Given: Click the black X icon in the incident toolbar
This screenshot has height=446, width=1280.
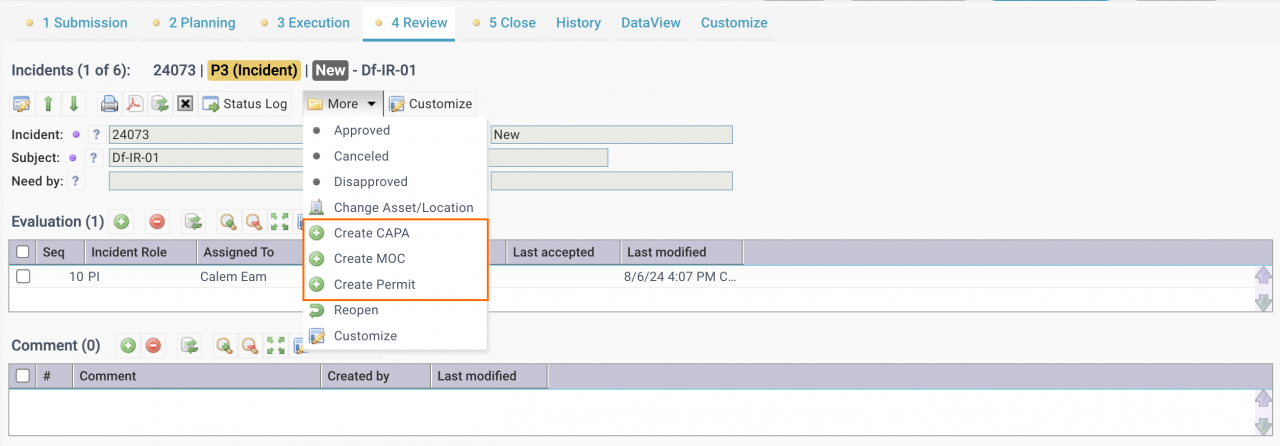Looking at the screenshot, I should (185, 104).
